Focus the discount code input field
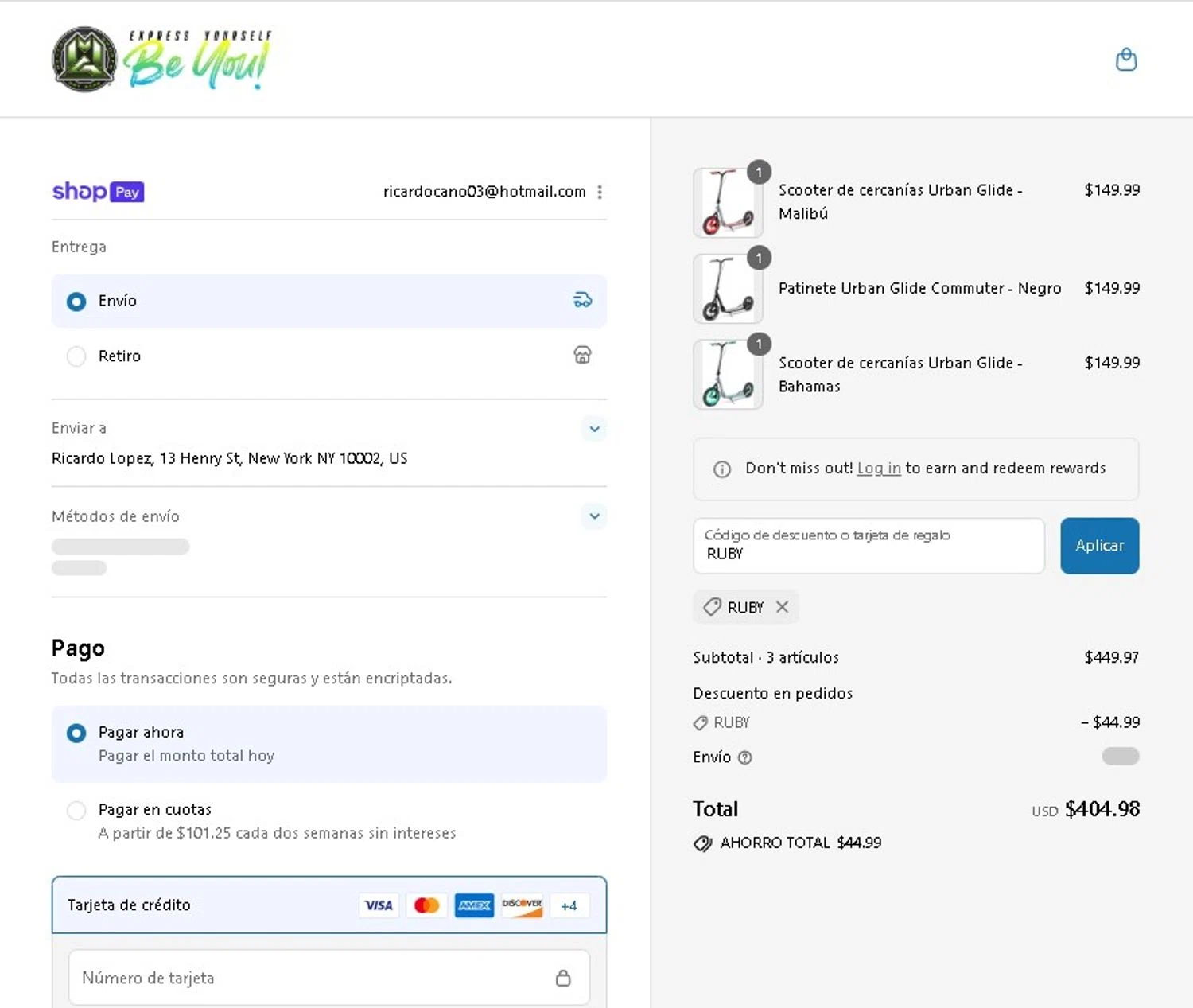Screen dimensions: 1193x1008 click(x=869, y=546)
